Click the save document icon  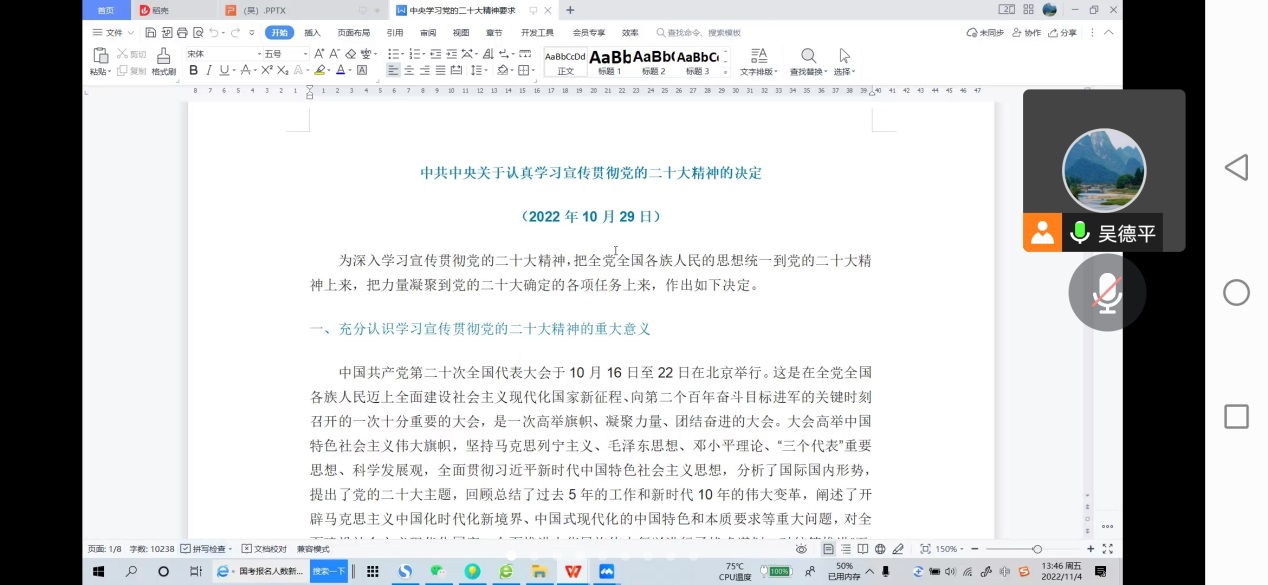[150, 33]
